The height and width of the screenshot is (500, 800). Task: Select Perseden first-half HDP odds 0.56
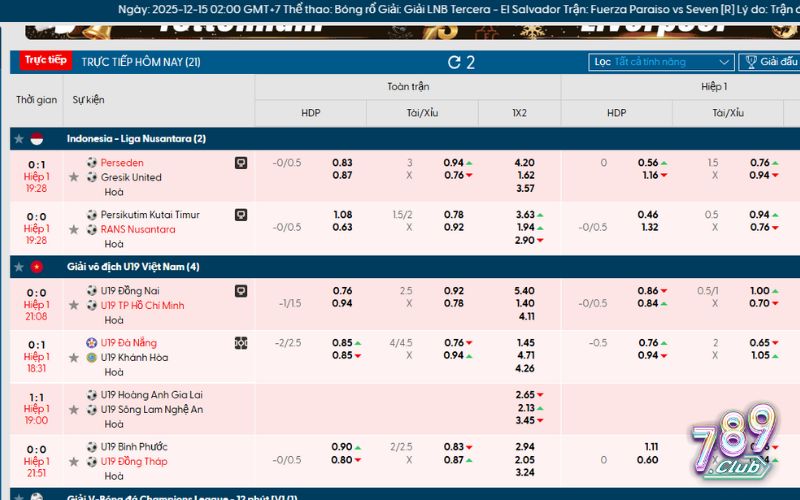coord(648,162)
